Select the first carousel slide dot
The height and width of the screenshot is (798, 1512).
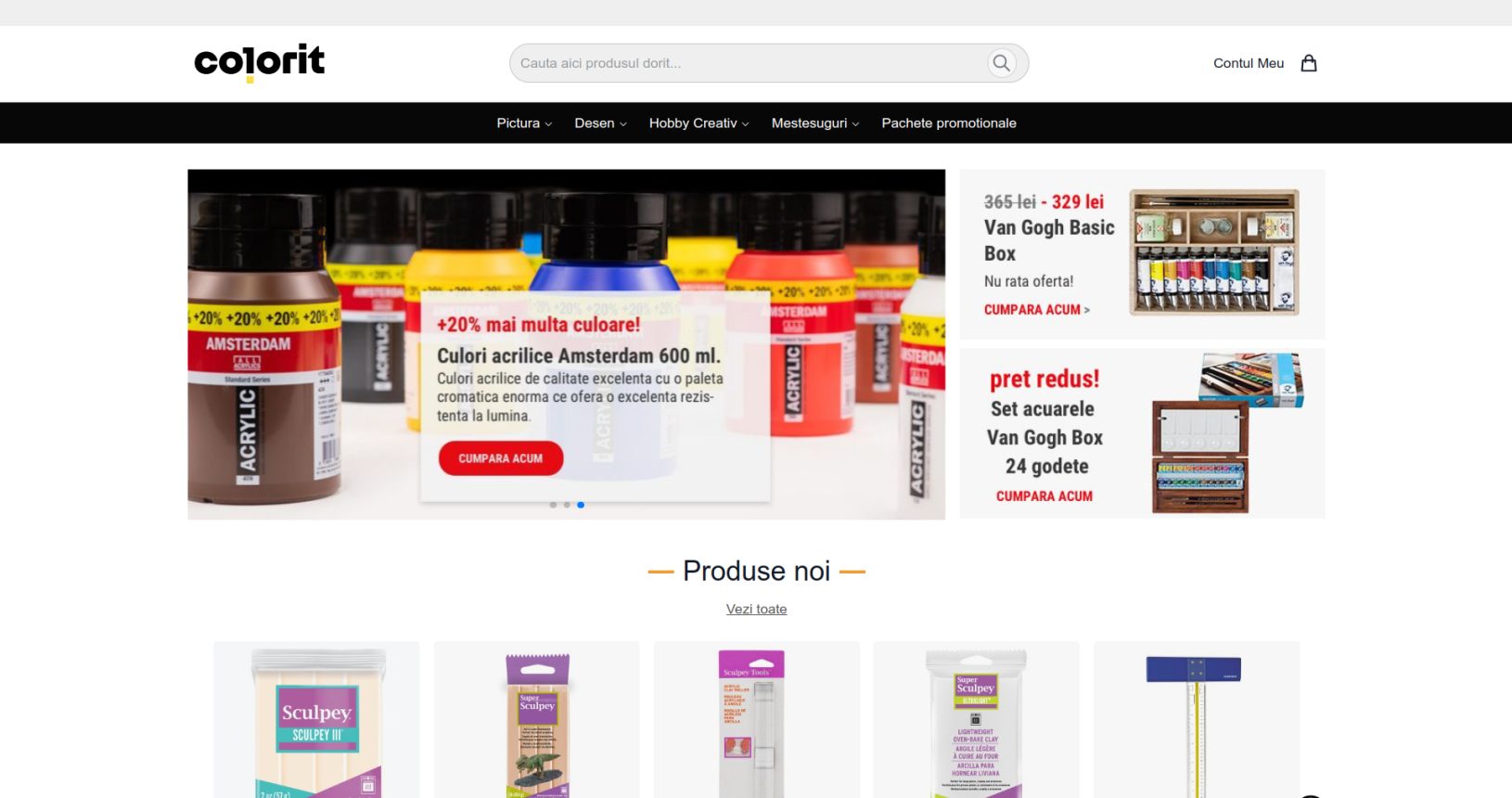(x=554, y=505)
